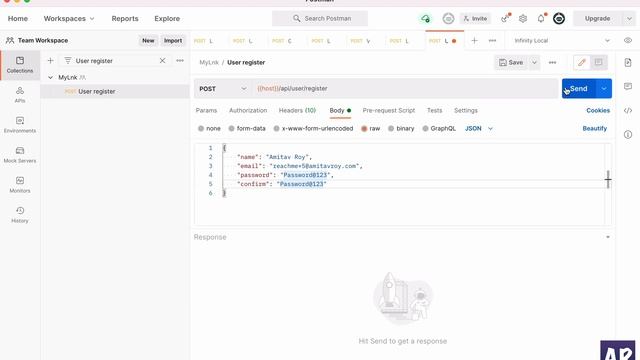Click the environment quick look eye icon

coord(628,40)
